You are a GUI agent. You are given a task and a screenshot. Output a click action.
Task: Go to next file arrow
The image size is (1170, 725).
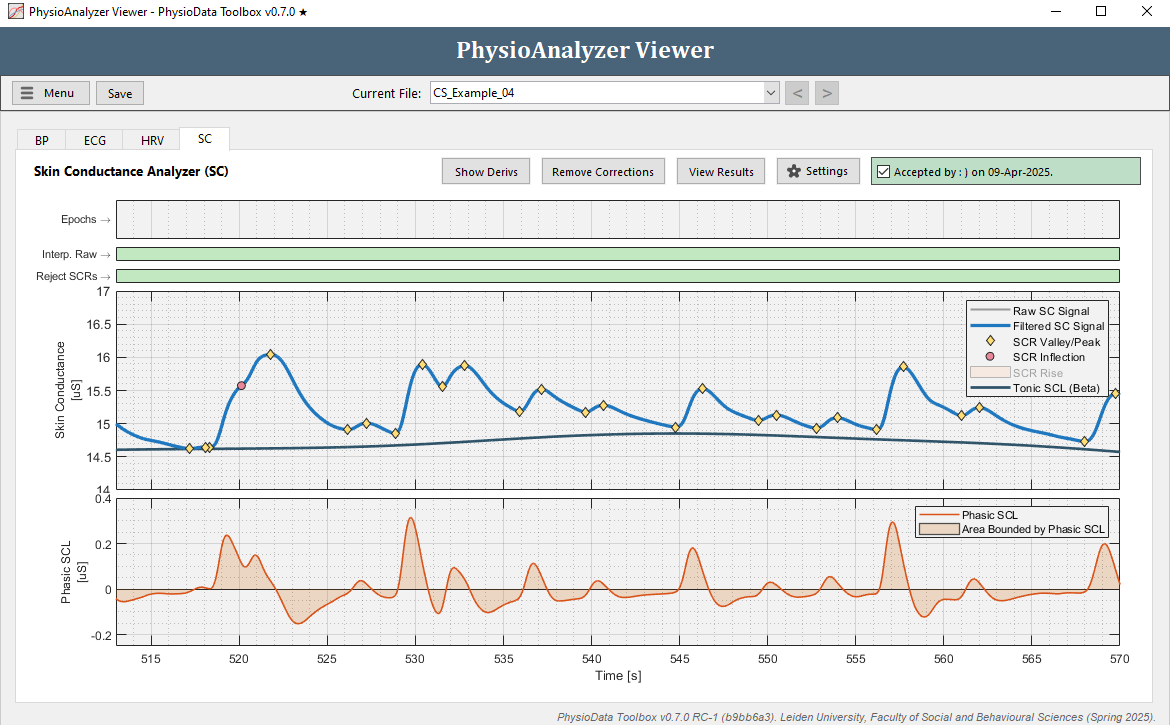827,93
